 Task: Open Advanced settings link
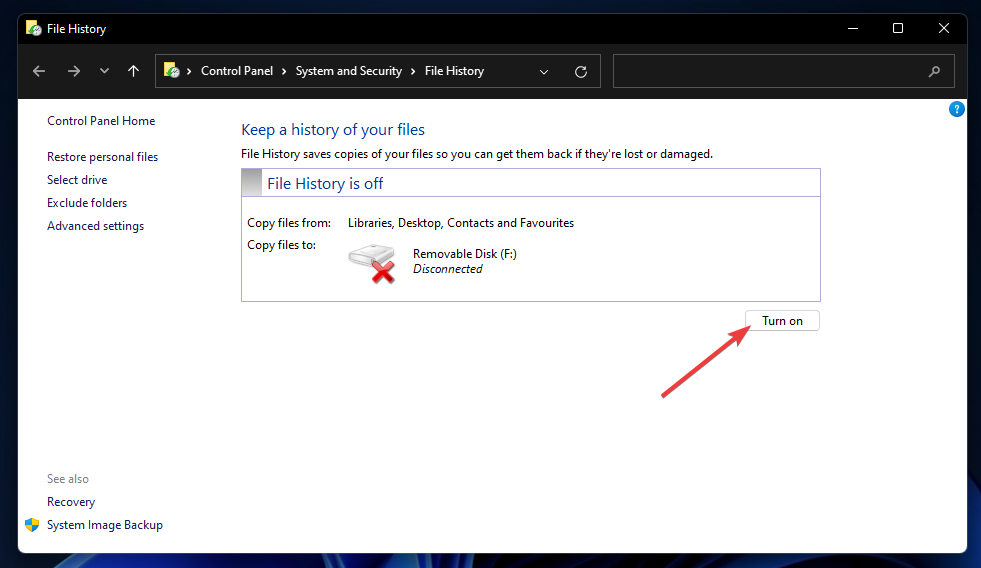95,226
